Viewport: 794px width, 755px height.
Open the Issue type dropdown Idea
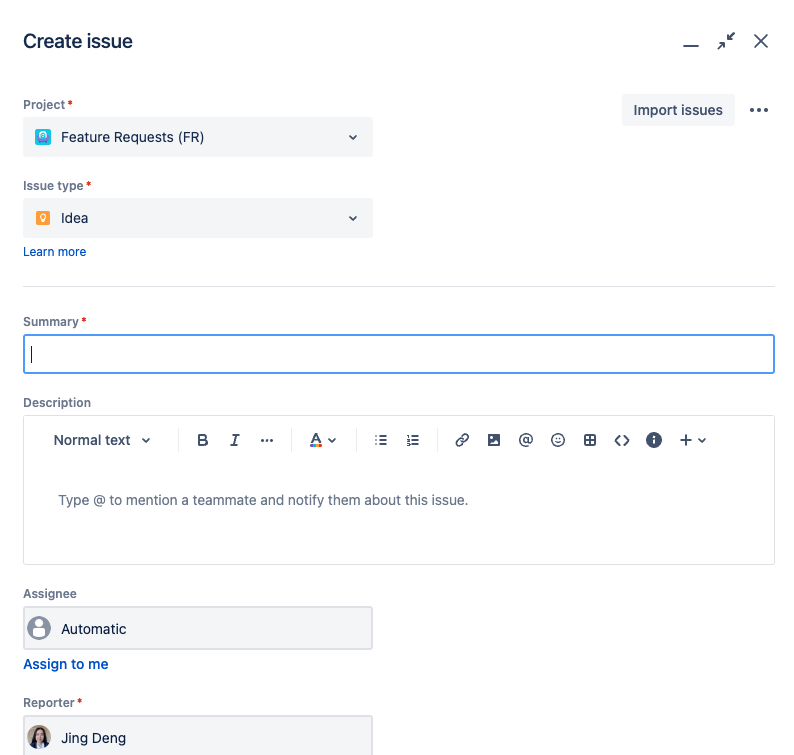point(198,218)
